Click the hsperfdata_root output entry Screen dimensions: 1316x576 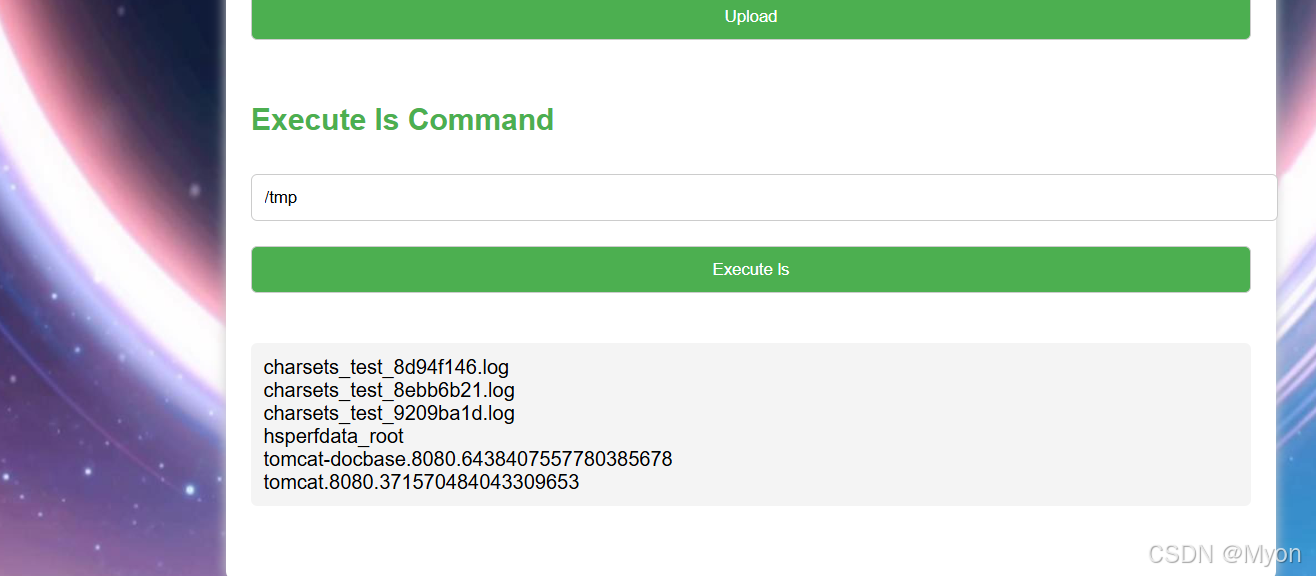coord(334,436)
